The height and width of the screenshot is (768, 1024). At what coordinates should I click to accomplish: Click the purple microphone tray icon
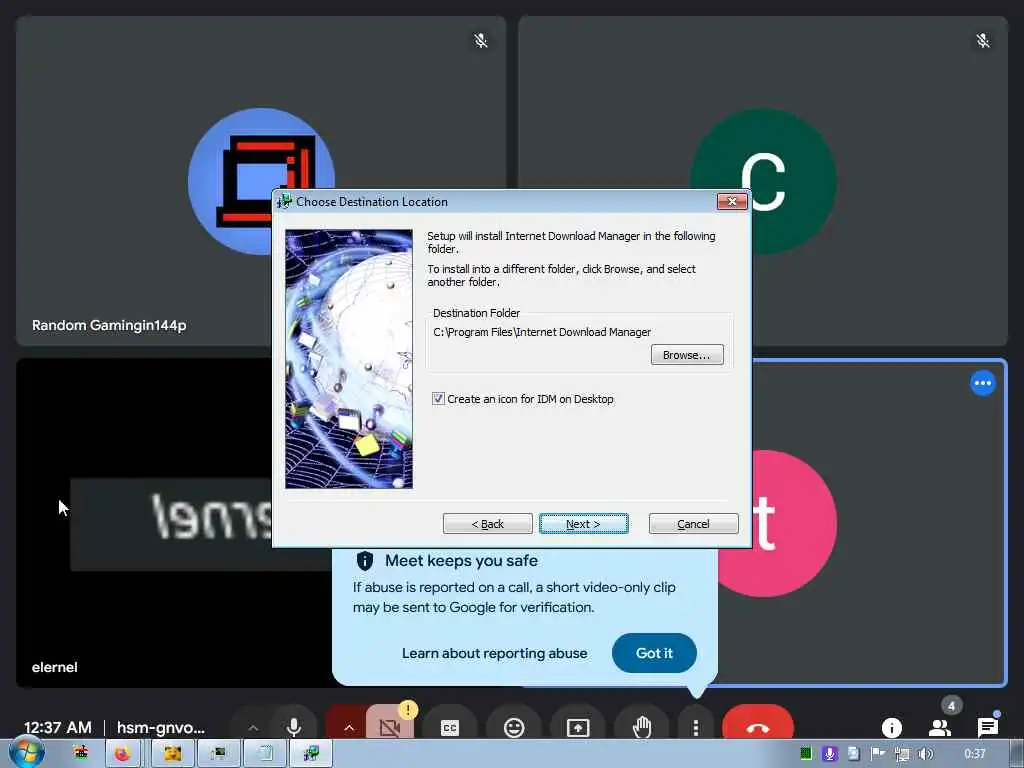click(x=829, y=754)
